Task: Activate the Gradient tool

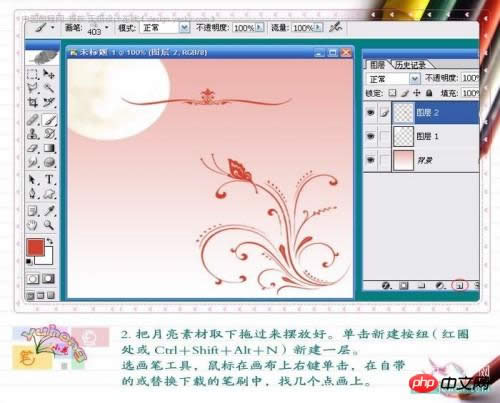Action: click(49, 148)
